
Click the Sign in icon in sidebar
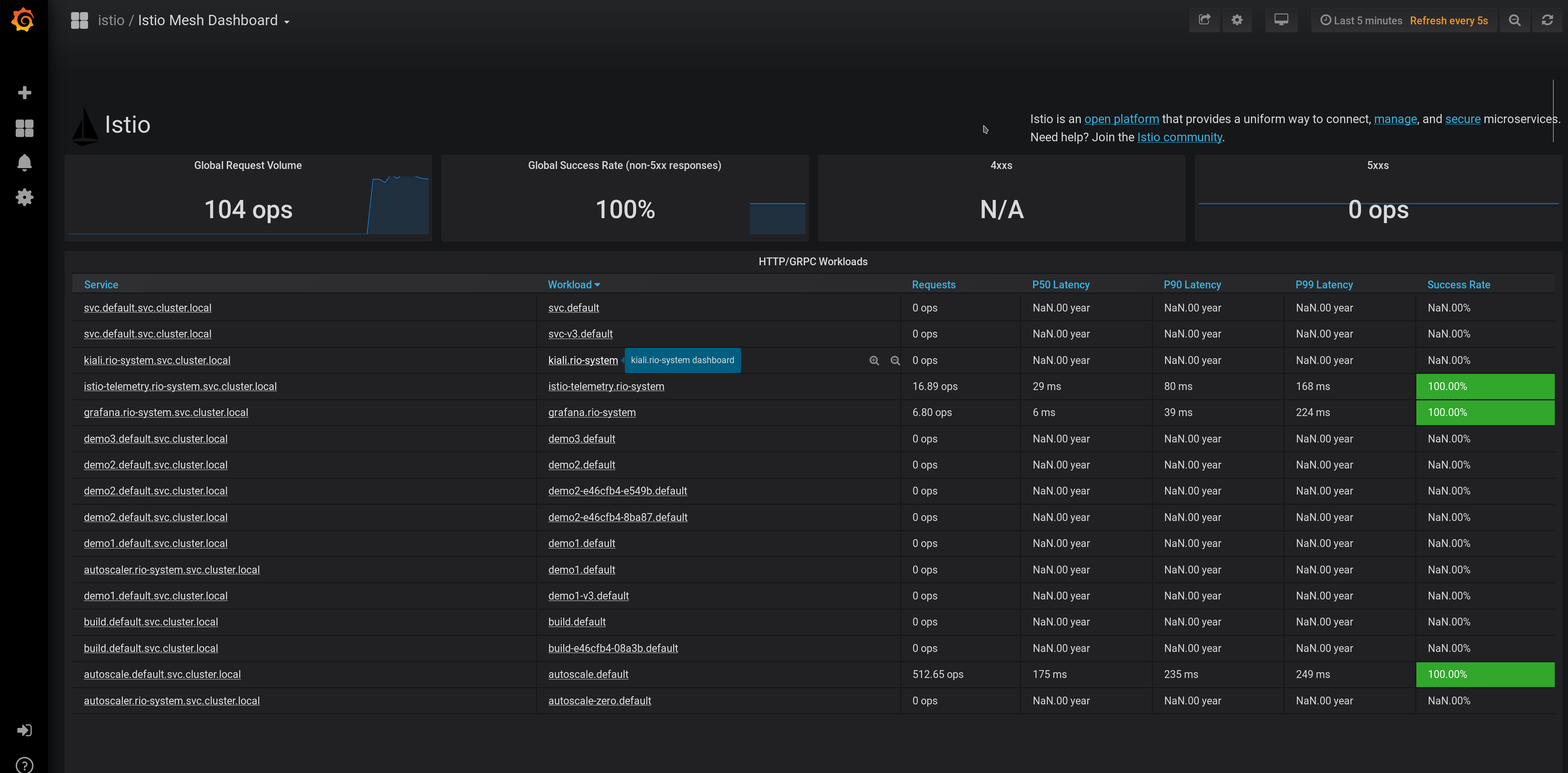[x=24, y=730]
